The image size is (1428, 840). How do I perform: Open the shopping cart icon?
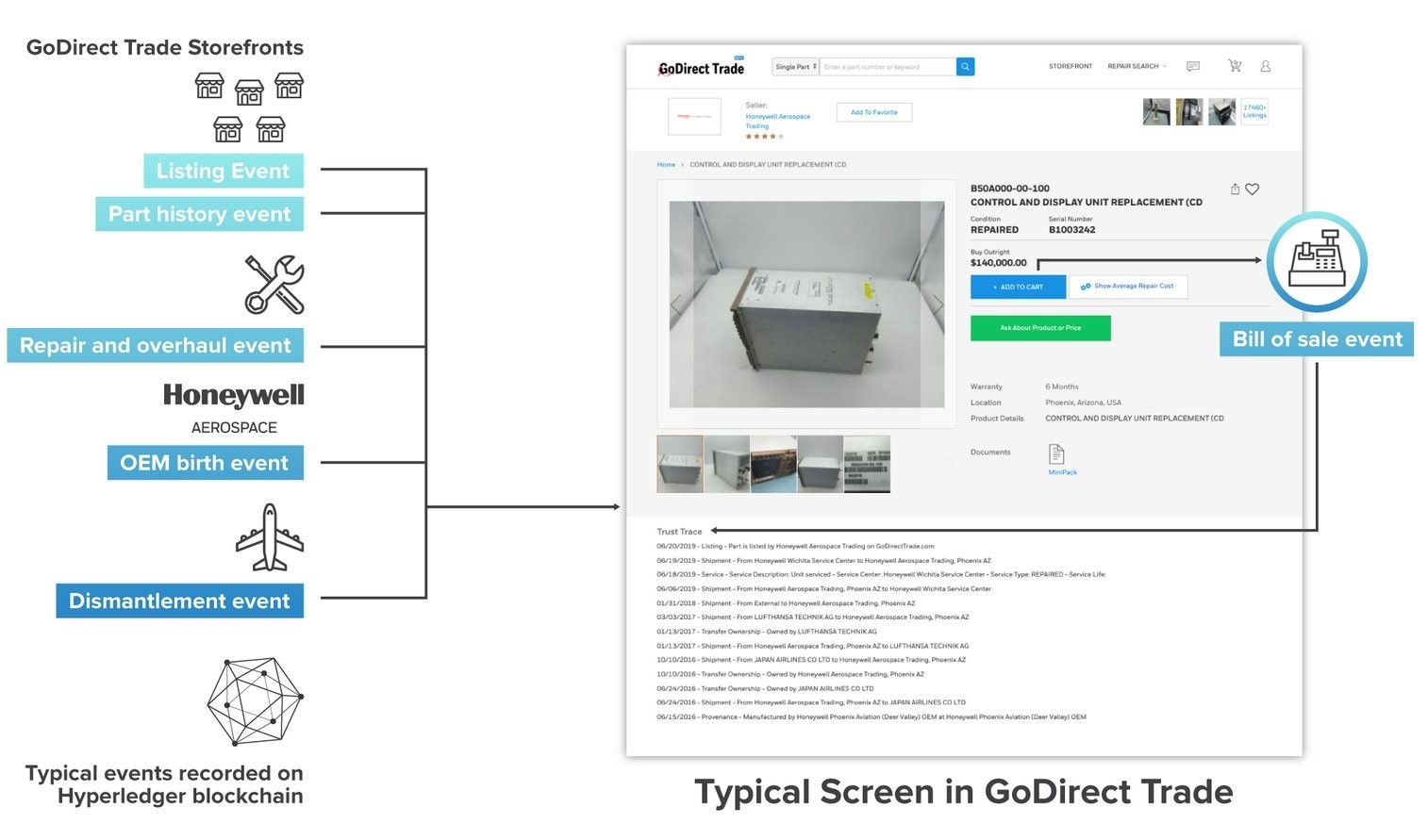click(1234, 66)
